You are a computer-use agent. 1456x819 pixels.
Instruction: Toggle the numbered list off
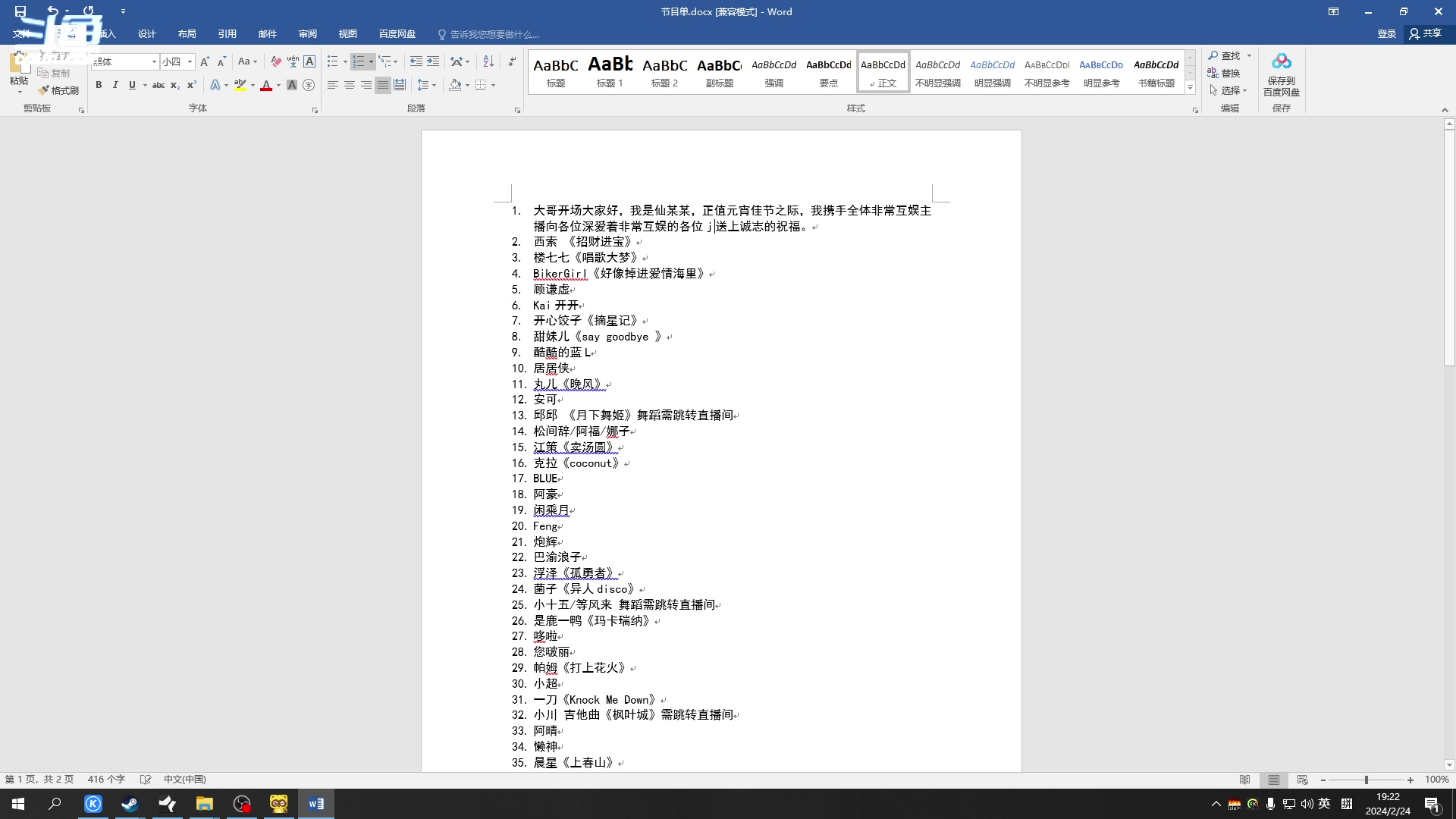point(359,61)
